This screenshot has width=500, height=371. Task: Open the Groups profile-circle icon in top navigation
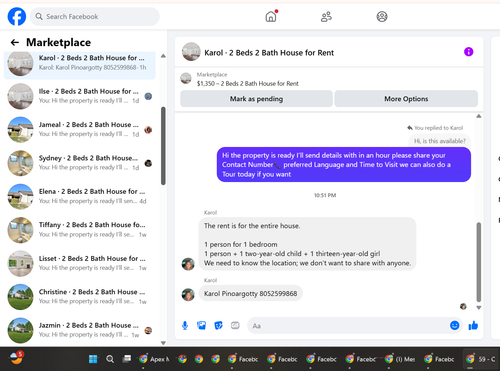click(382, 16)
